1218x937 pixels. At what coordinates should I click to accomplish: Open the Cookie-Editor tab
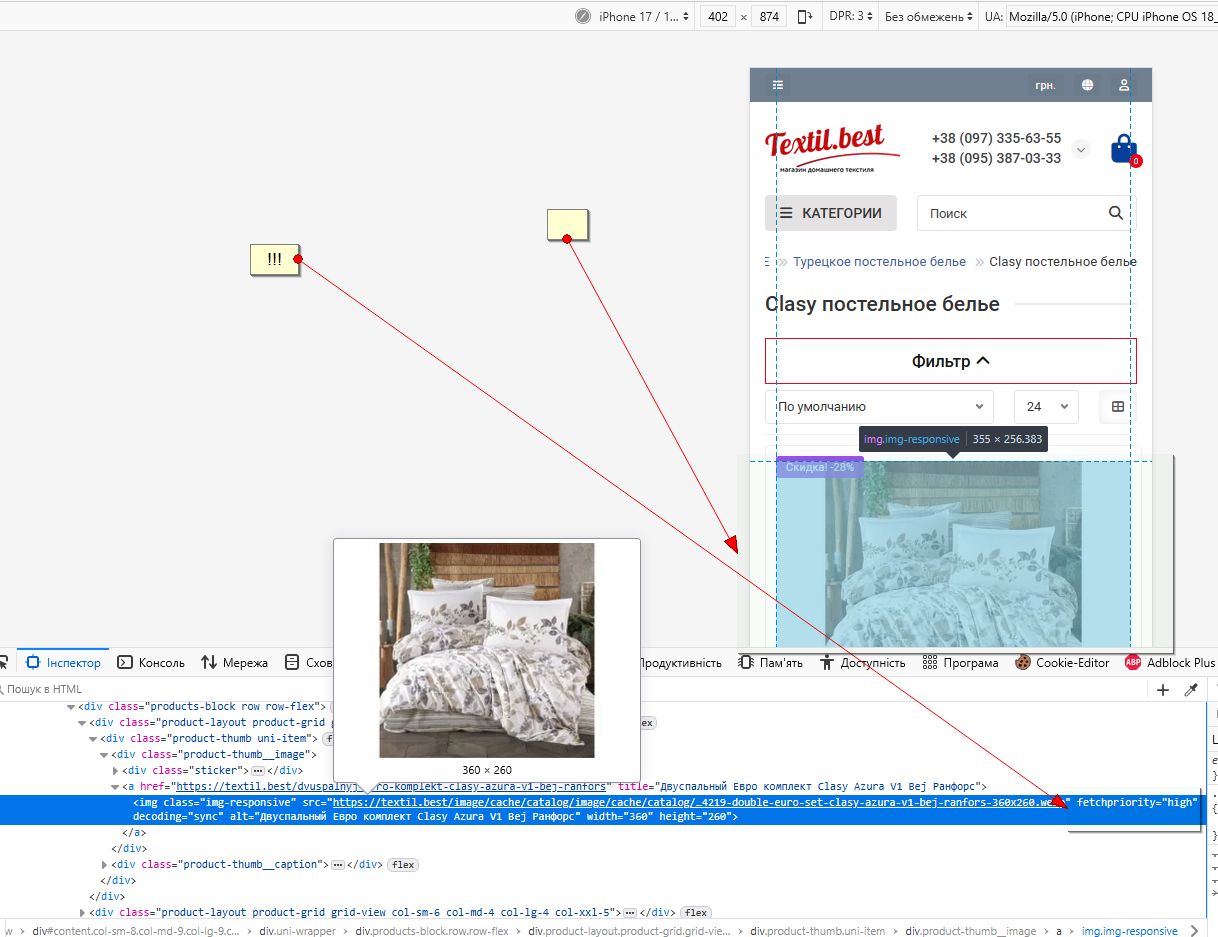click(x=1063, y=663)
